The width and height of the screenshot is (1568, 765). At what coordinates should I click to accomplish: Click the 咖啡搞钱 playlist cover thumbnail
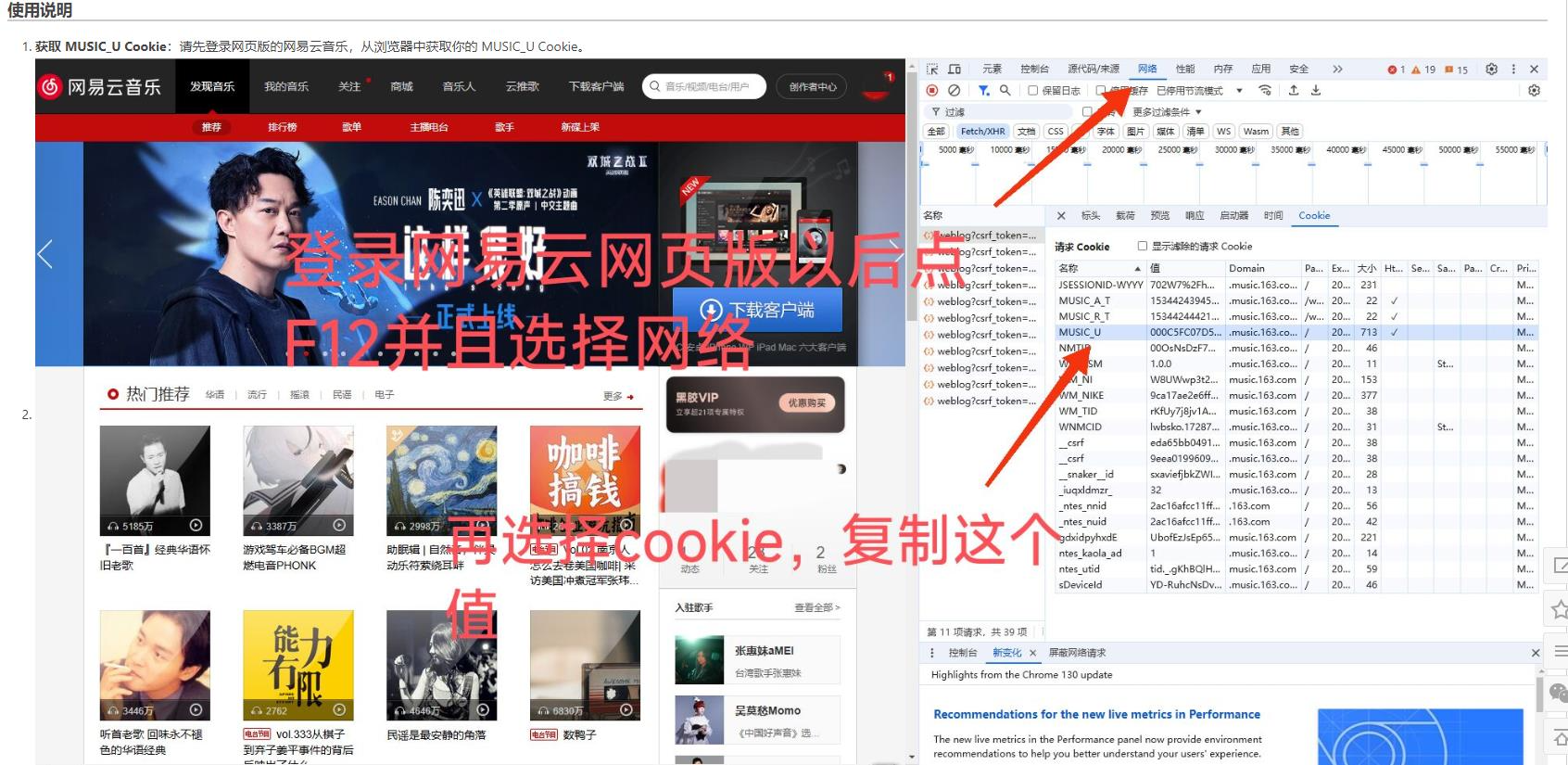click(585, 481)
